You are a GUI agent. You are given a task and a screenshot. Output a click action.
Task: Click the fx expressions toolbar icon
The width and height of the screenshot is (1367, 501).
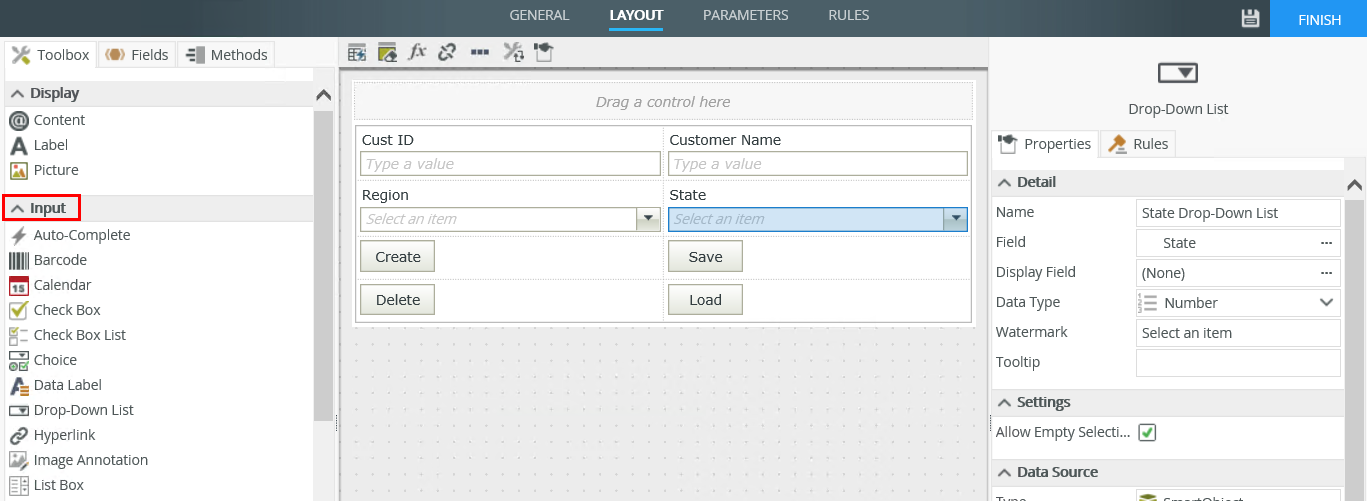[418, 51]
